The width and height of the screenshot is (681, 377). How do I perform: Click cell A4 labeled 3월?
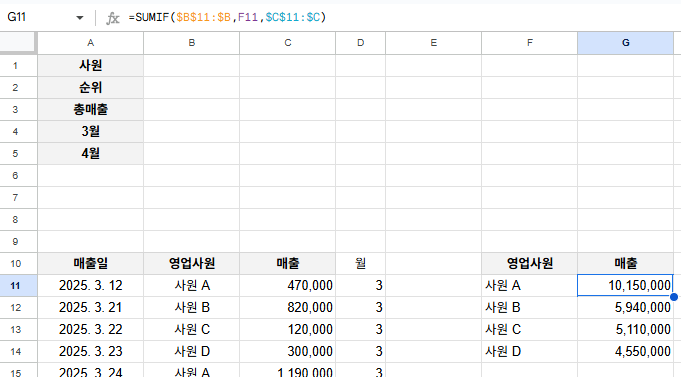(90, 132)
